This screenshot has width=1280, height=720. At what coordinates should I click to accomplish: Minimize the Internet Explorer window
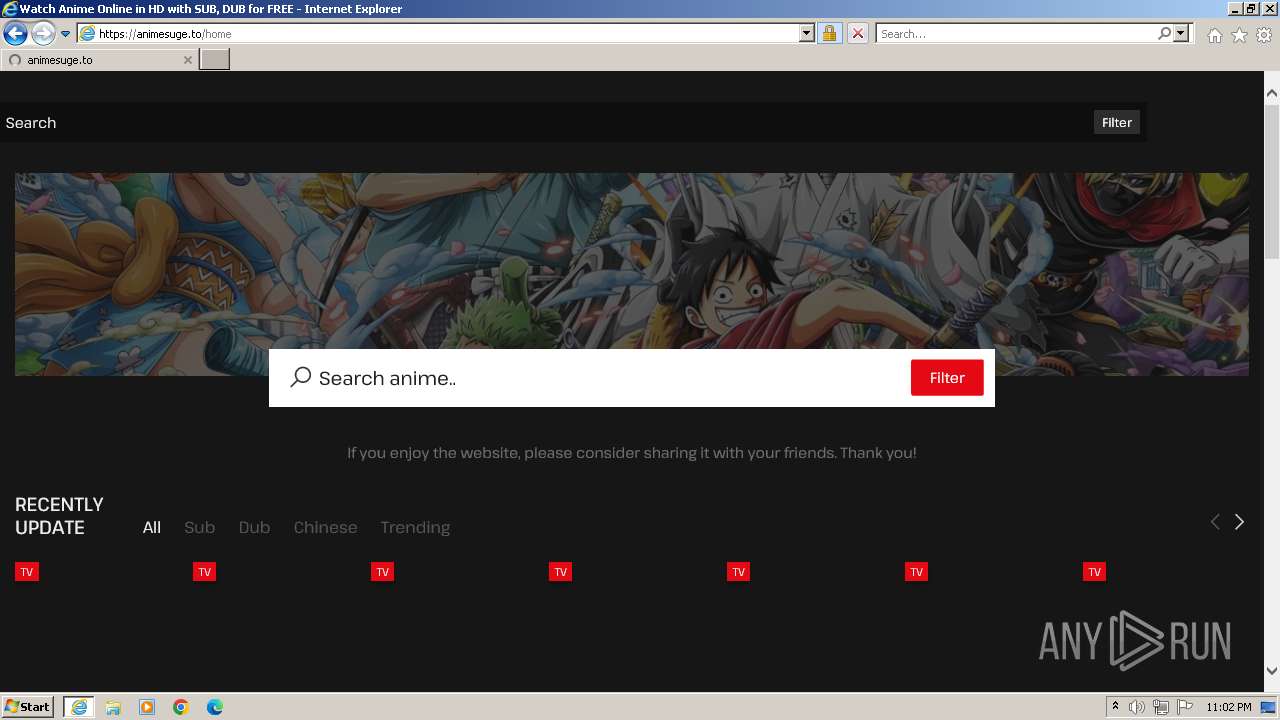point(1234,8)
